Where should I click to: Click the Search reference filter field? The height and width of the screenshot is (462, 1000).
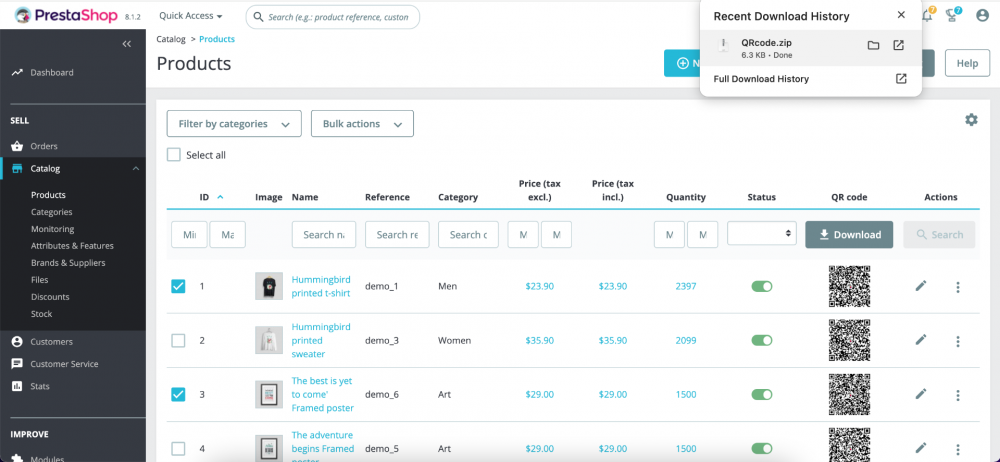coord(397,235)
